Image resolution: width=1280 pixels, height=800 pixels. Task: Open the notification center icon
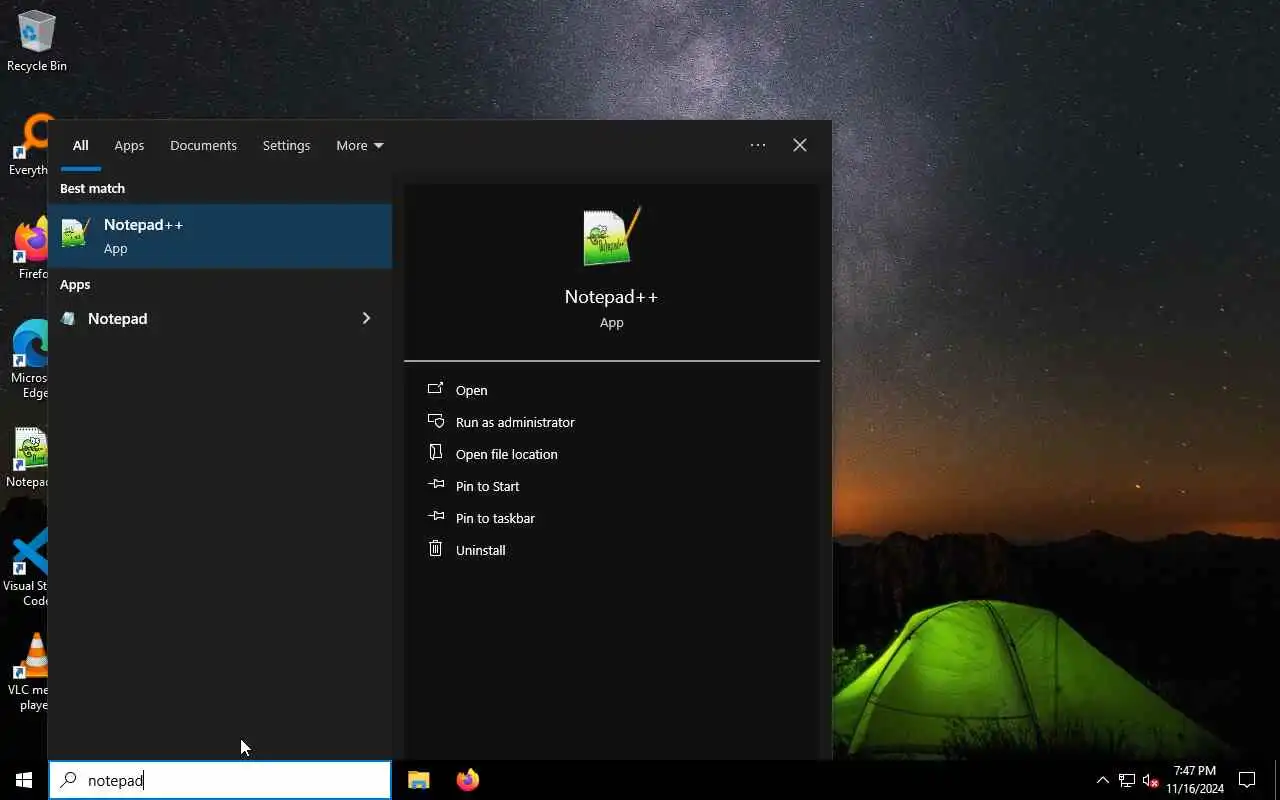pos(1247,780)
